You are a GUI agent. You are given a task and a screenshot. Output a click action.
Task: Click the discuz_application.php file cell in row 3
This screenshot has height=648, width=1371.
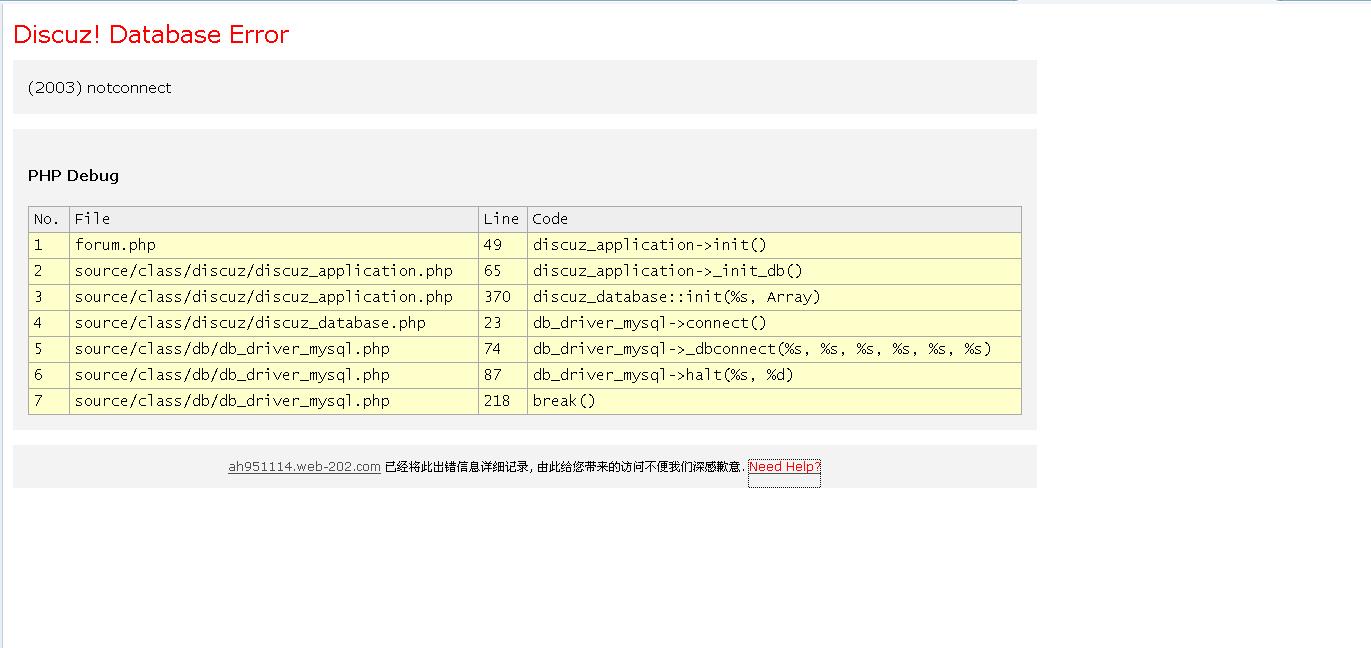pos(274,297)
